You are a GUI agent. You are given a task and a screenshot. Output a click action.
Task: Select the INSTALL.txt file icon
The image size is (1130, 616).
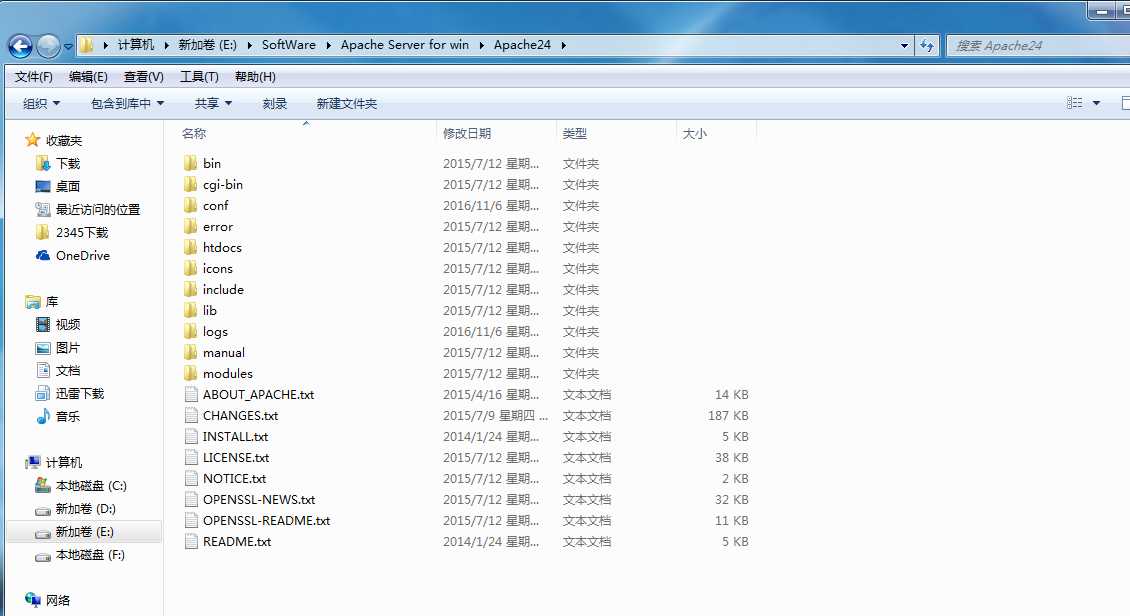pos(191,437)
